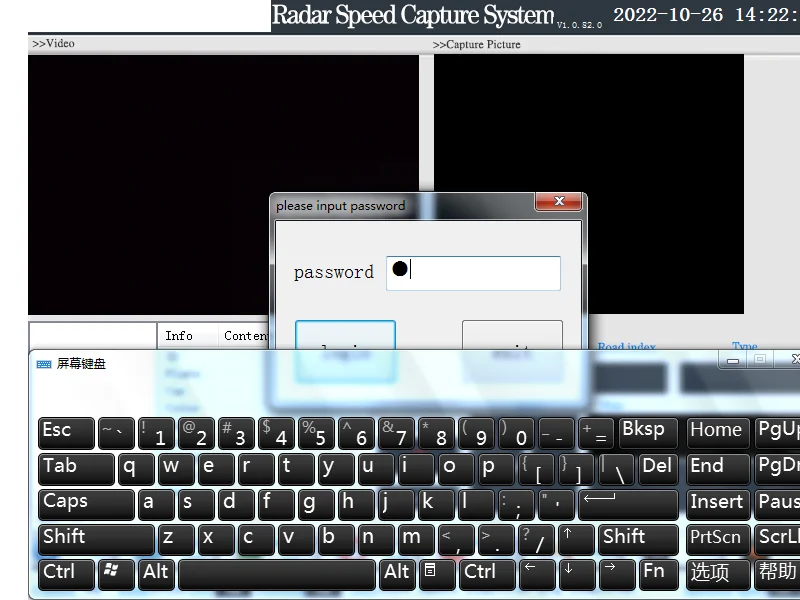Click the spacebar key
The width and height of the screenshot is (800, 600).
click(277, 574)
